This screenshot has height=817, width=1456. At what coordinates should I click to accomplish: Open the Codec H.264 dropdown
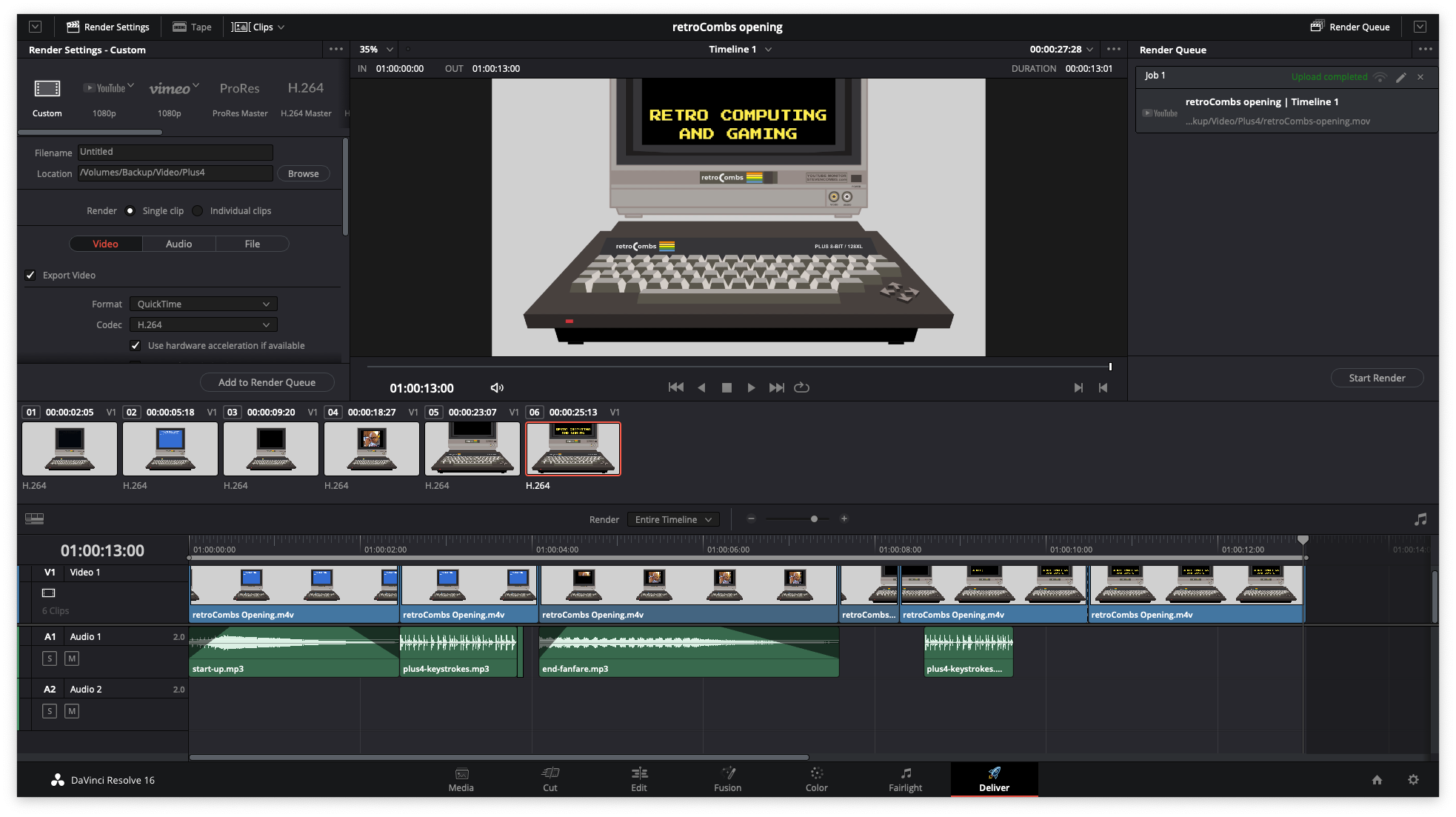pos(203,325)
